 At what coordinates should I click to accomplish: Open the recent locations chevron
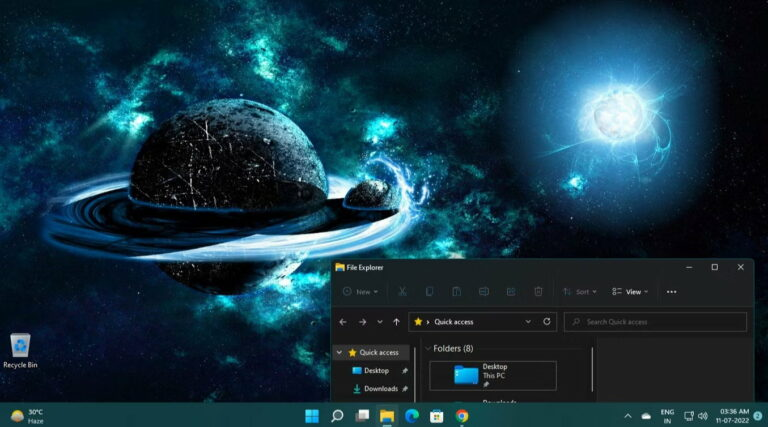(x=380, y=322)
